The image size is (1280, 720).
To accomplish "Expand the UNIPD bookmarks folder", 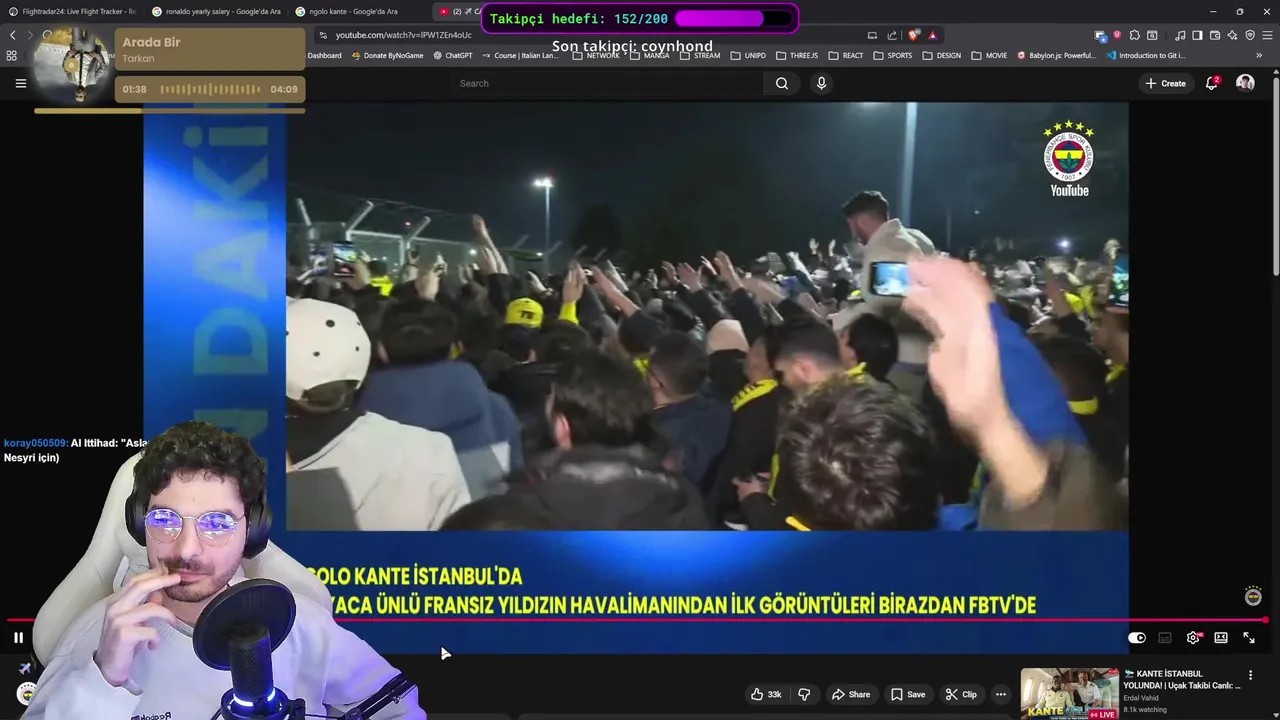I will click(x=748, y=56).
